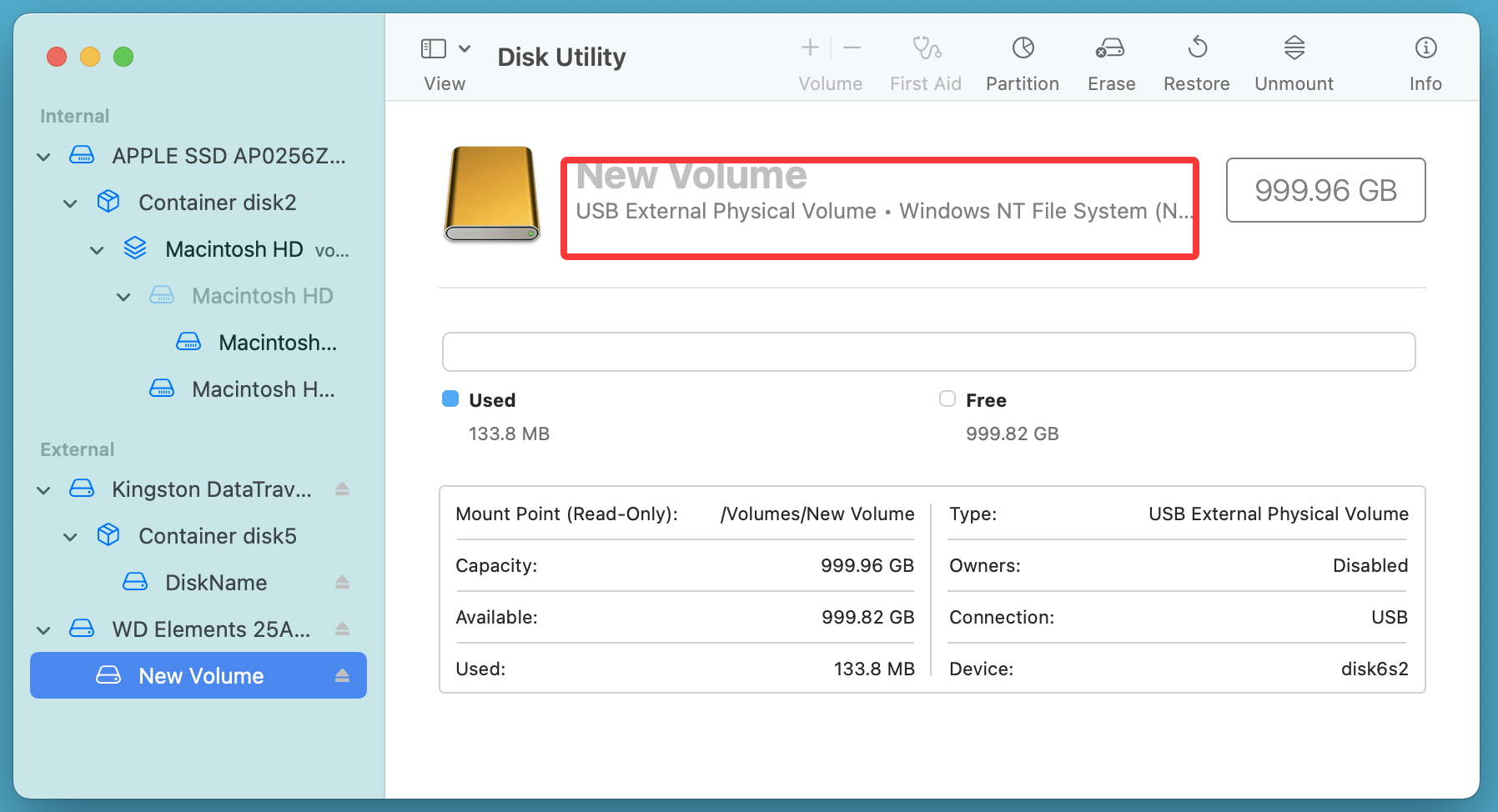Open the Info panel
Image resolution: width=1498 pixels, height=812 pixels.
coord(1425,48)
